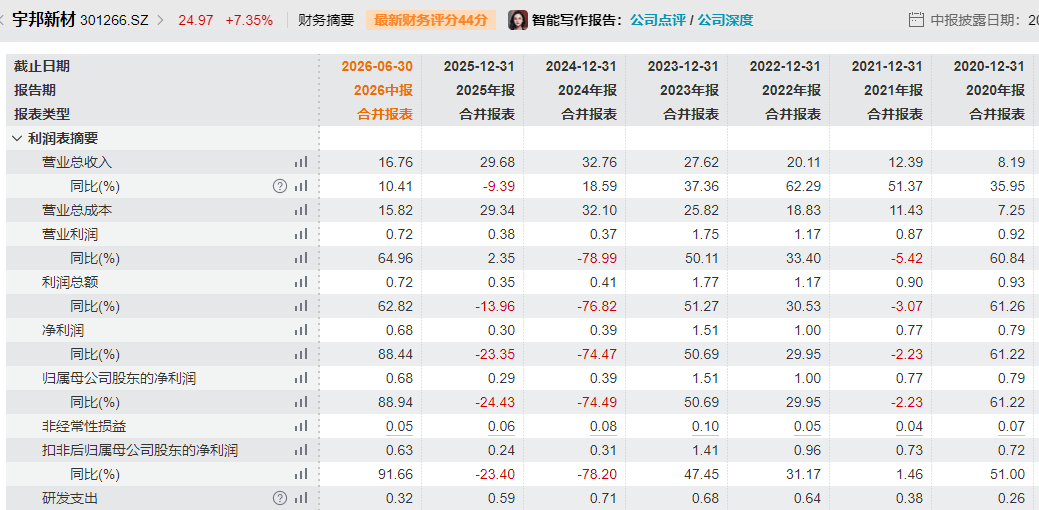
Task: Select the 财务摘要 tab label
Action: pos(326,20)
